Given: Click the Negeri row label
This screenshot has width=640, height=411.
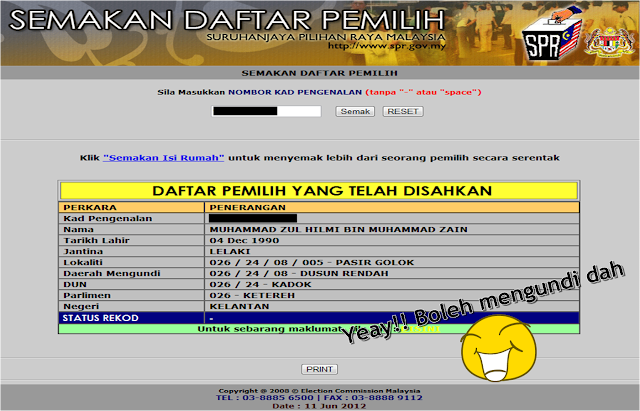Looking at the screenshot, I should [81, 307].
